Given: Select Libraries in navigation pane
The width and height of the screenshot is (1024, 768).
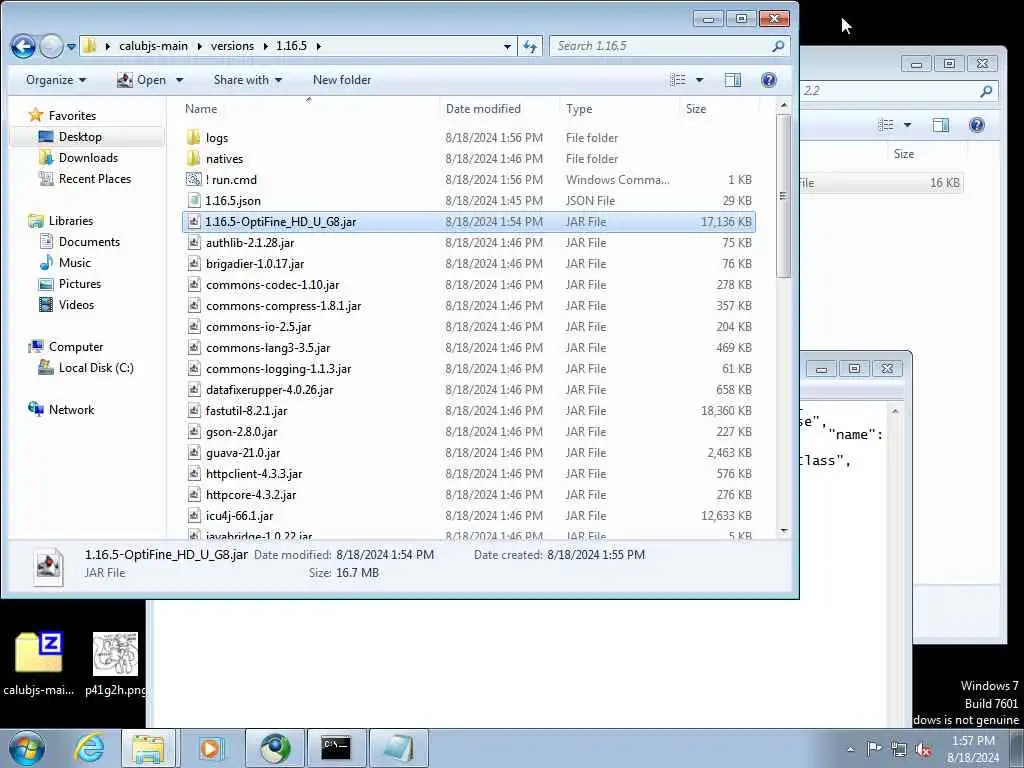Looking at the screenshot, I should [x=71, y=221].
